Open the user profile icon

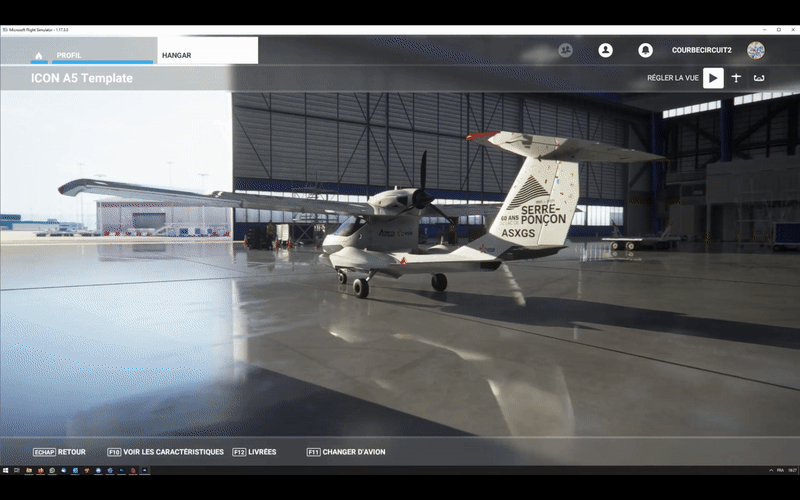pyautogui.click(x=605, y=50)
